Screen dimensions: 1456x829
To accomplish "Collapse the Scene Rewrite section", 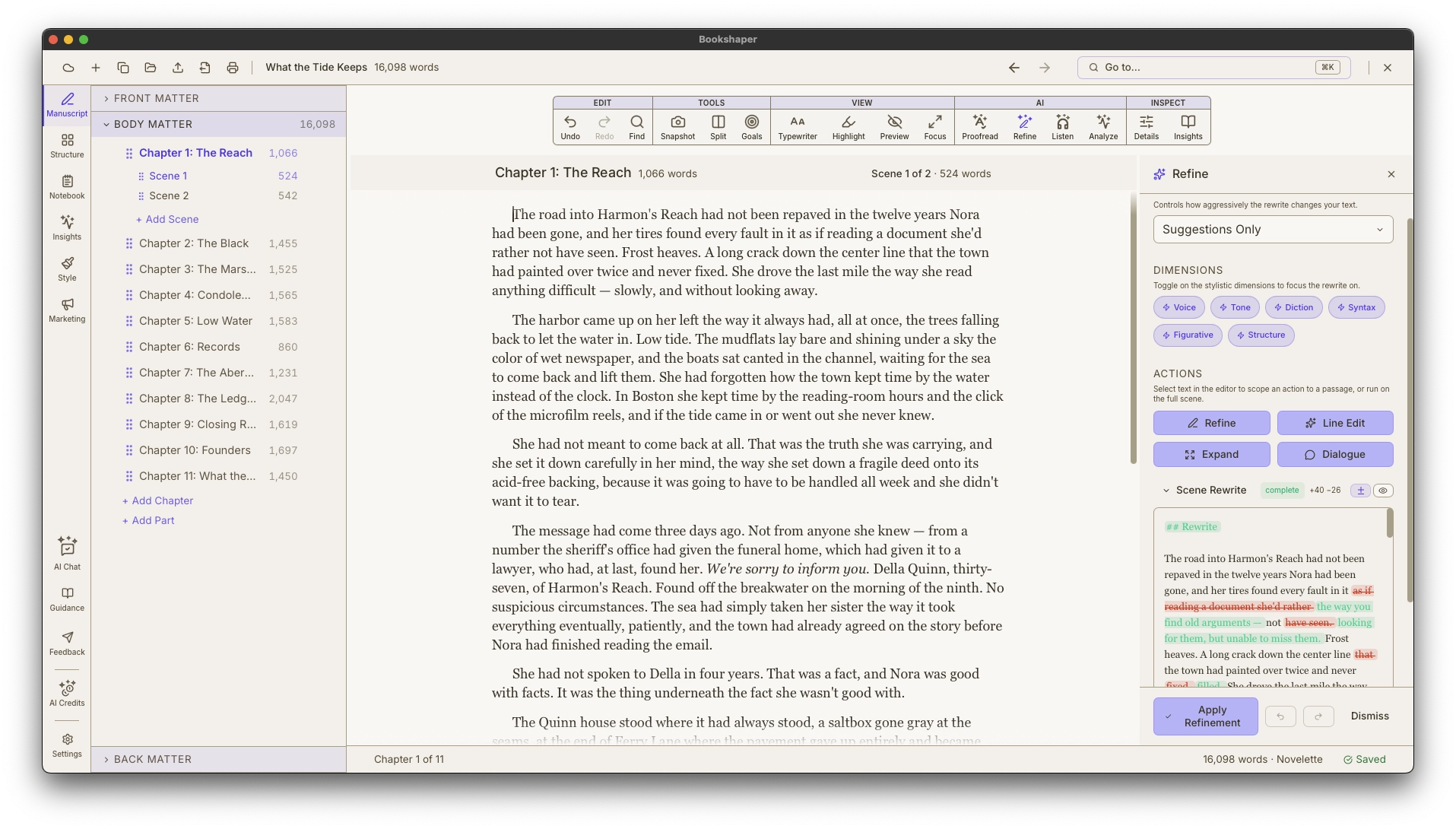I will [x=1166, y=491].
